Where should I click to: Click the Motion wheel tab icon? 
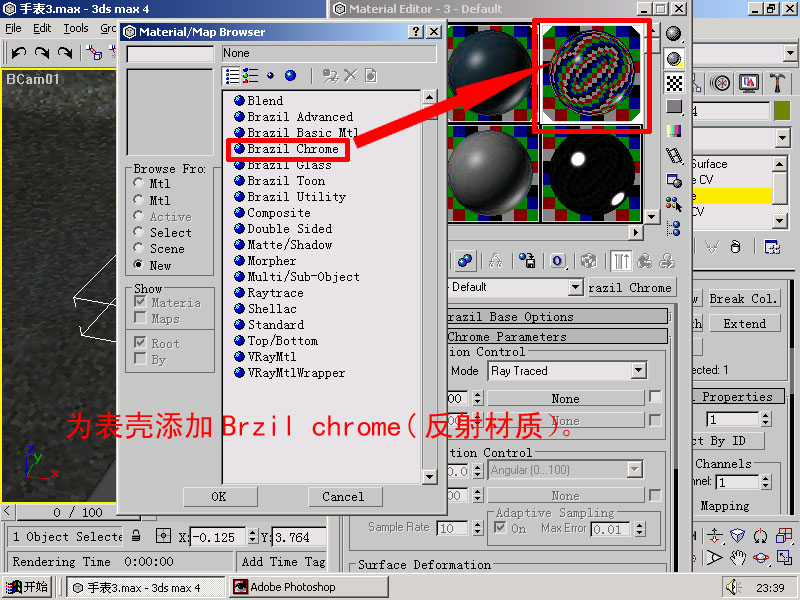[720, 83]
